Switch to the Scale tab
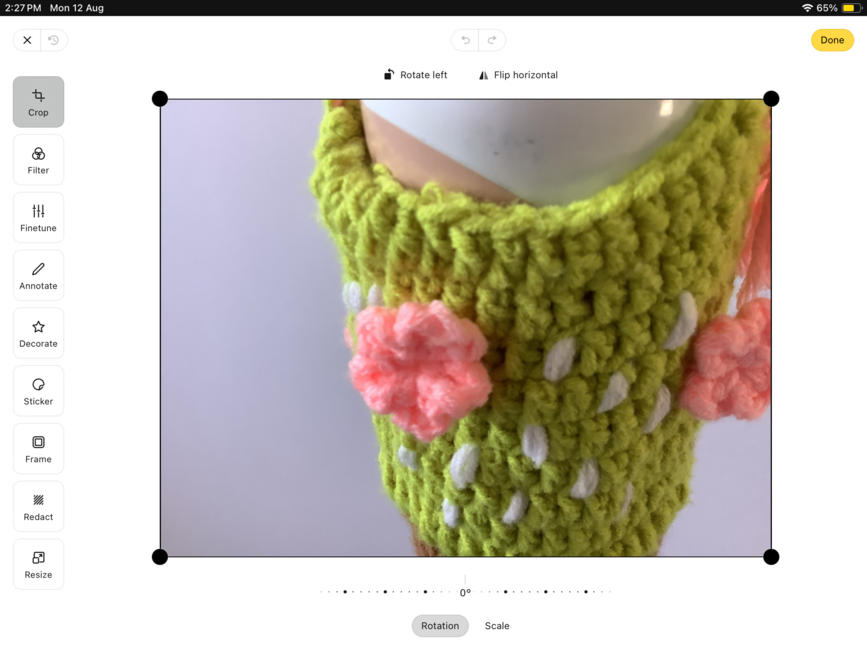Screen dimensions: 867x650 497,626
